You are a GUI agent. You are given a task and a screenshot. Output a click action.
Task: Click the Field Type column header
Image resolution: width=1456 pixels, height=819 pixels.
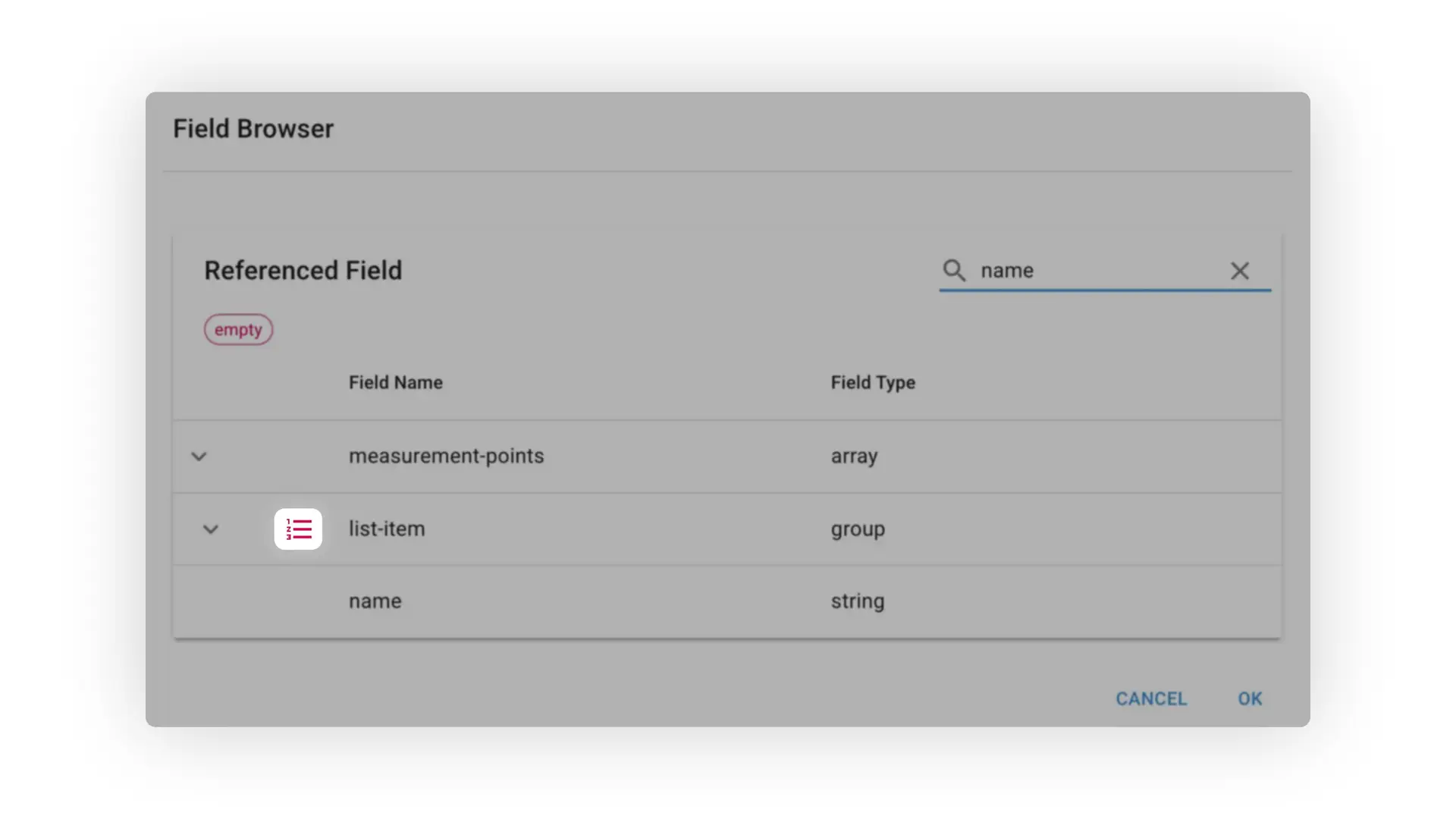(873, 383)
